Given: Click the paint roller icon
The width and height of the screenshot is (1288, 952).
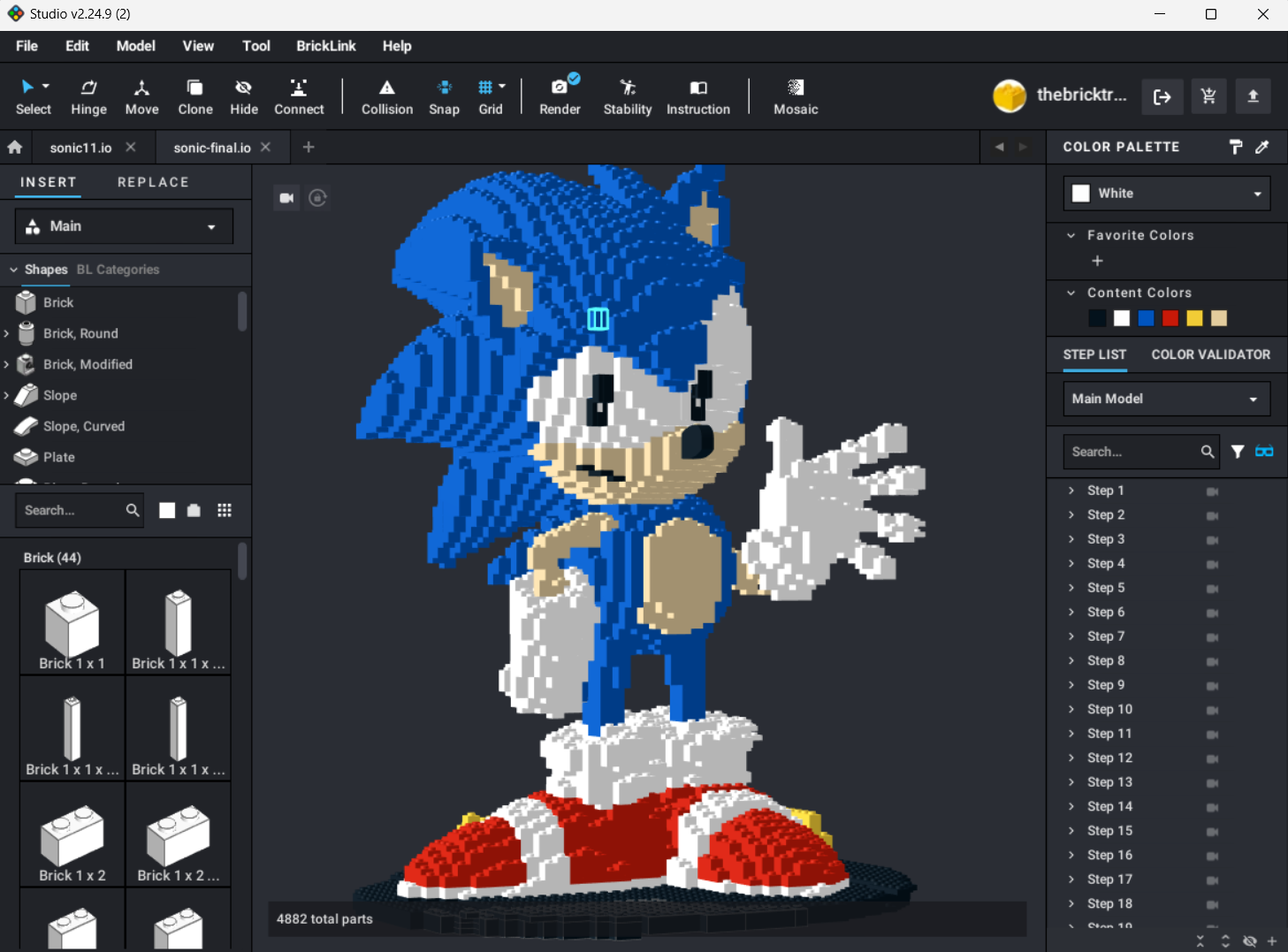Looking at the screenshot, I should coord(1236,147).
